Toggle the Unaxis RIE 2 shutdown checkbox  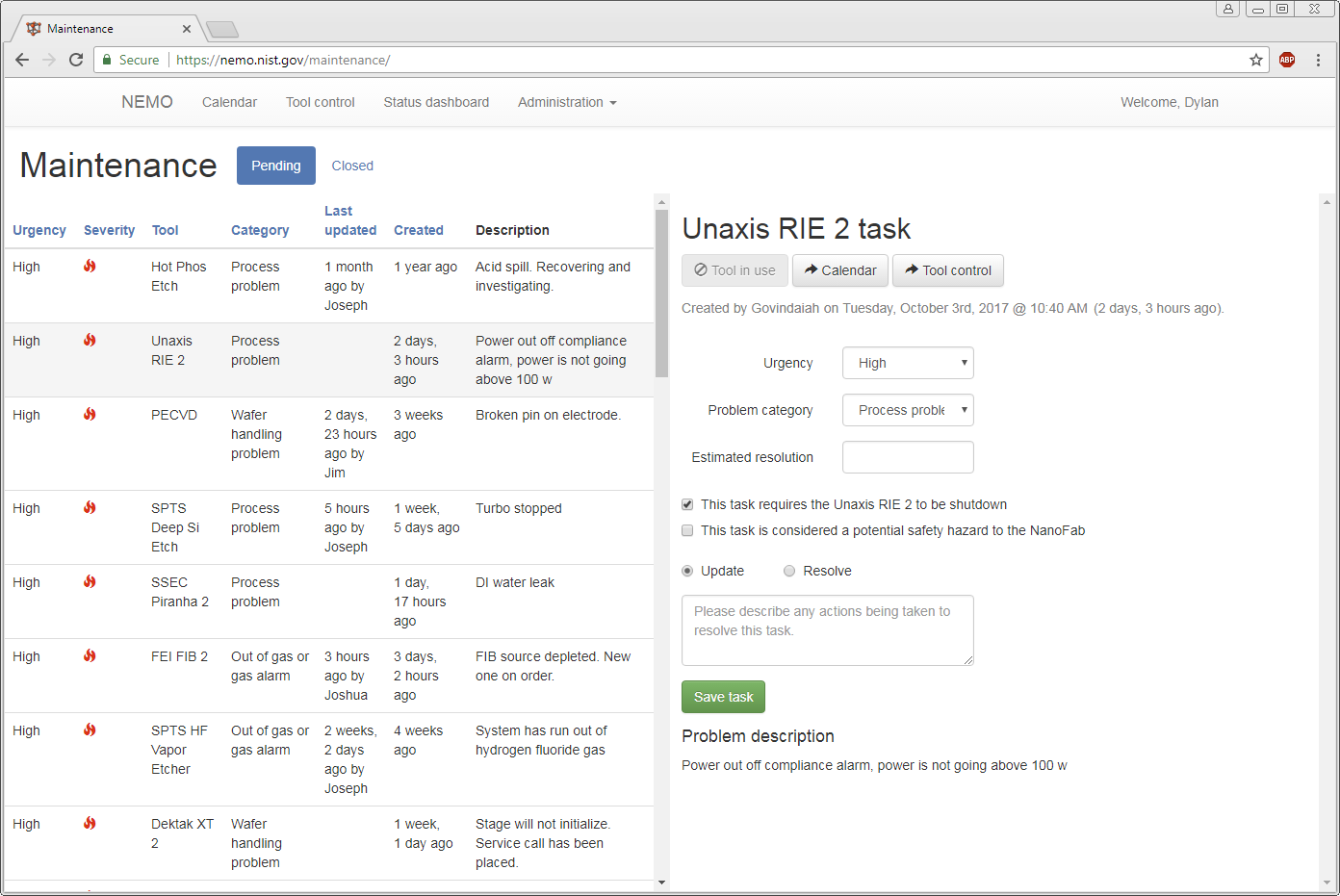coord(687,504)
